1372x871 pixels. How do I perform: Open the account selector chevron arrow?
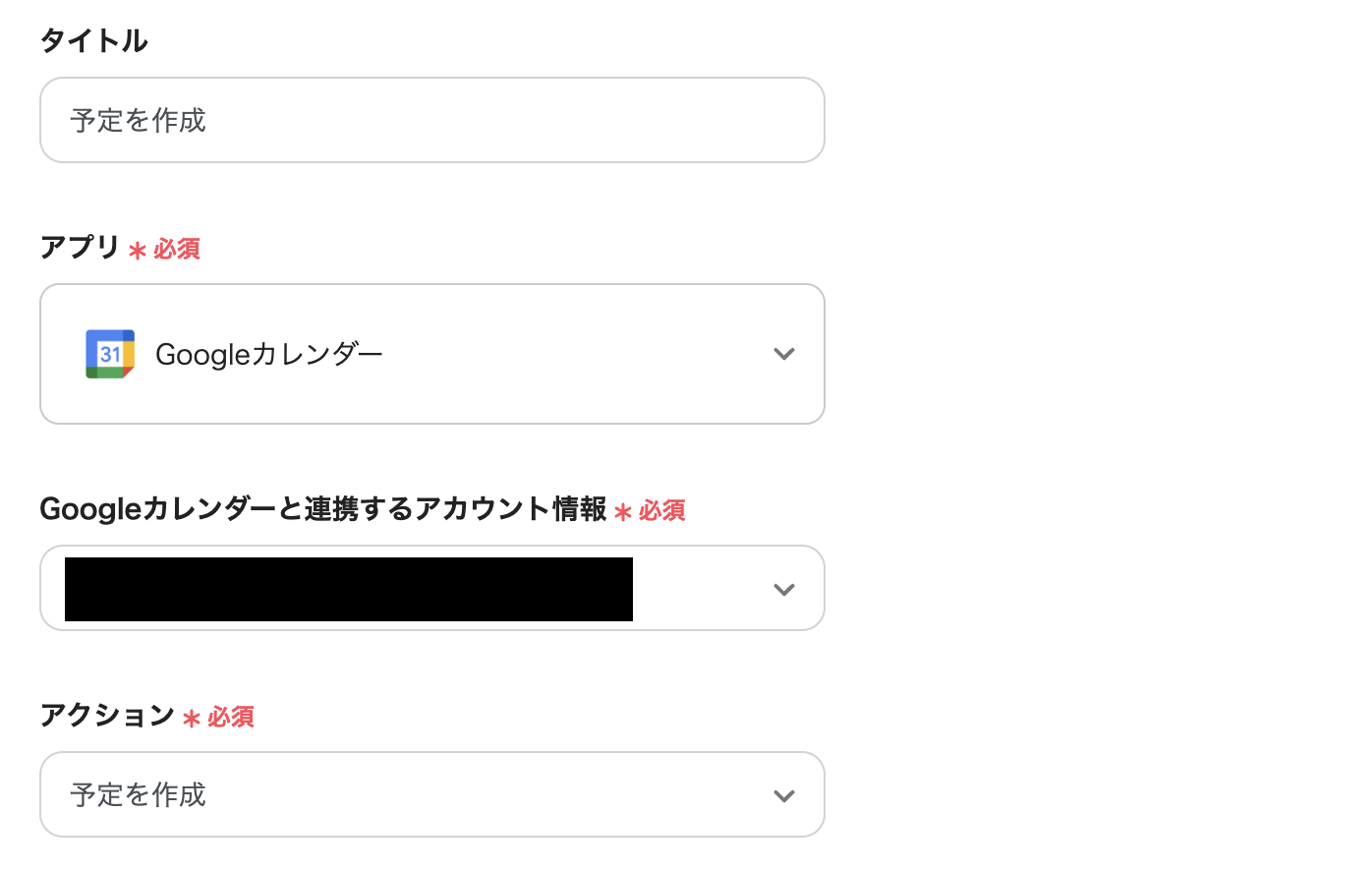[x=783, y=590]
